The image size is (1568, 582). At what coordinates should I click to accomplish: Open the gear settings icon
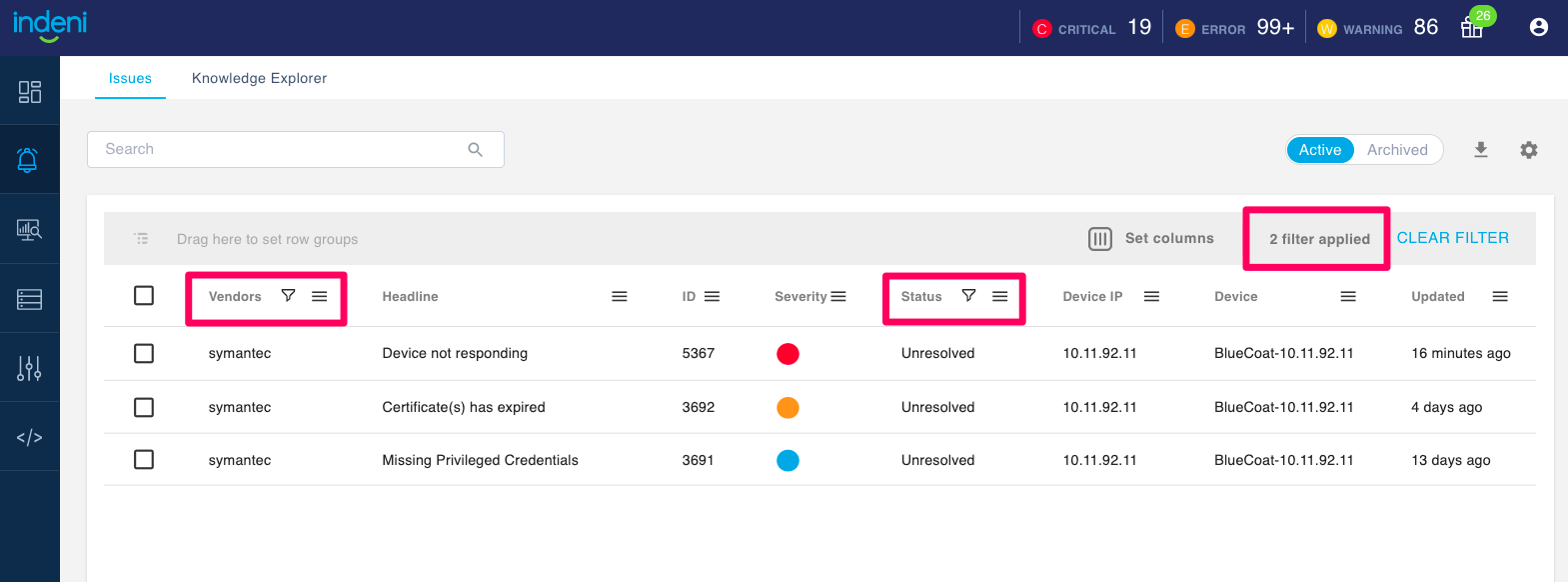(1529, 150)
